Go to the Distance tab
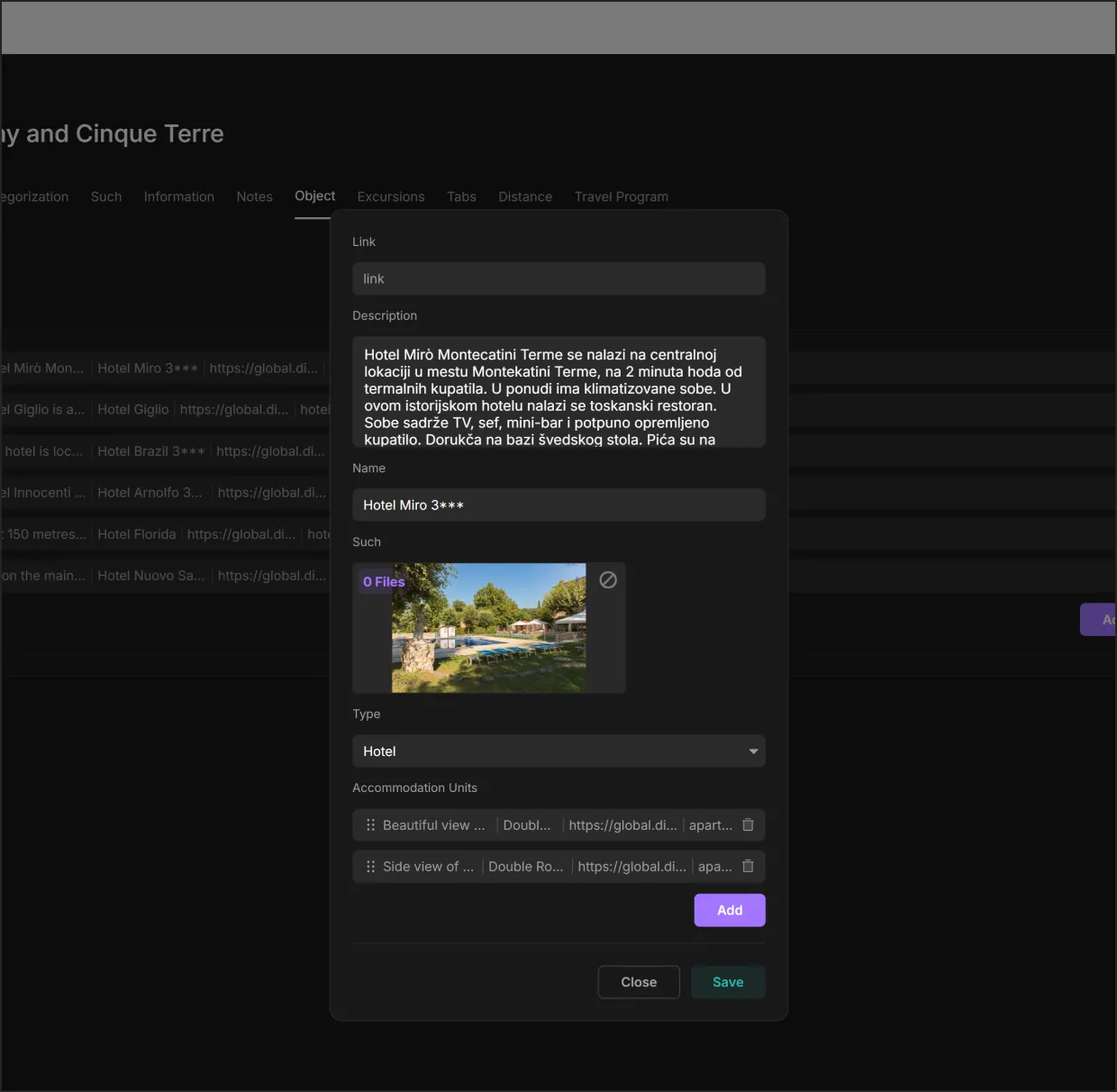 [525, 196]
